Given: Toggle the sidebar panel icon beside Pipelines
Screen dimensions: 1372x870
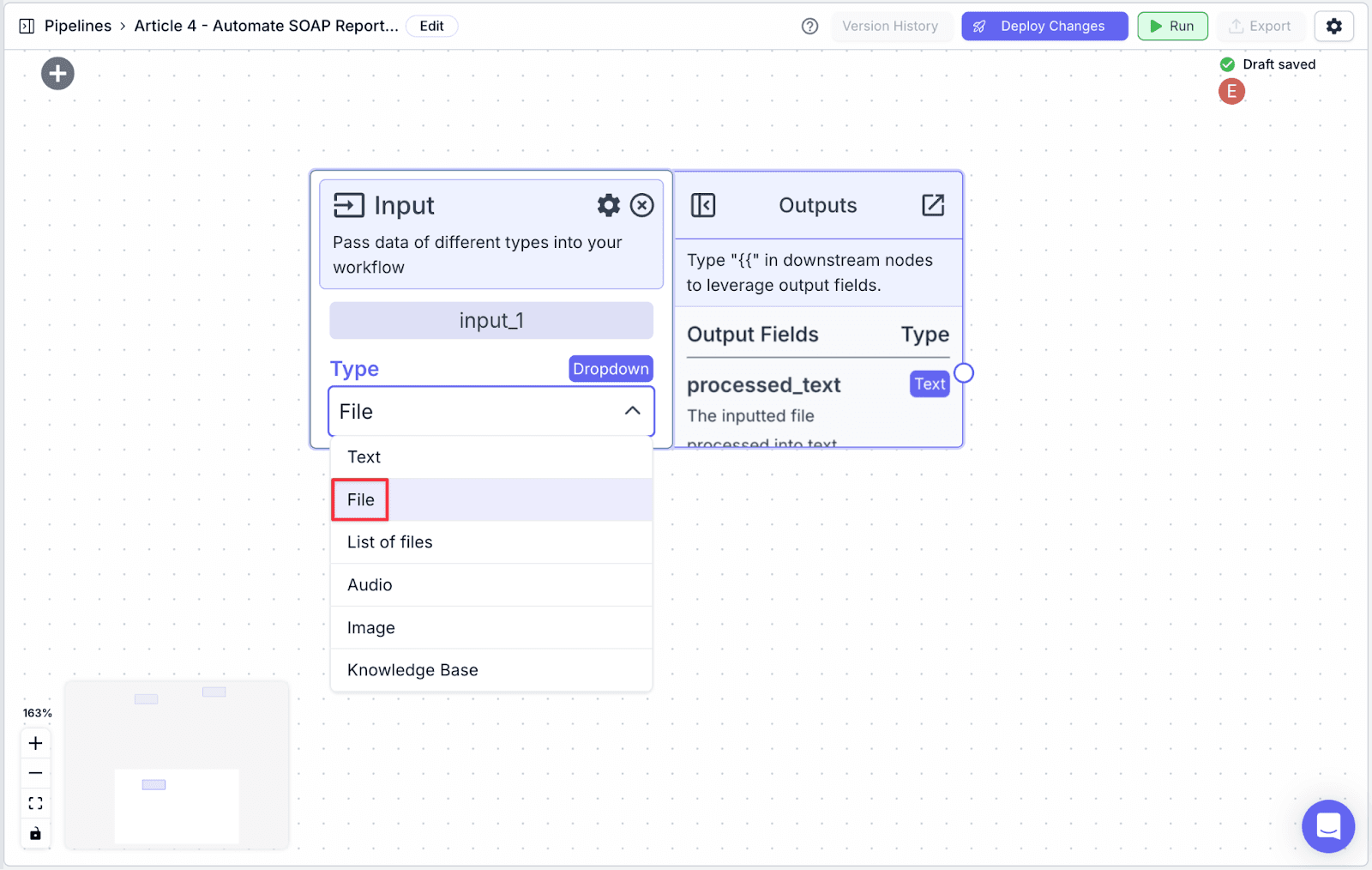Looking at the screenshot, I should point(27,26).
